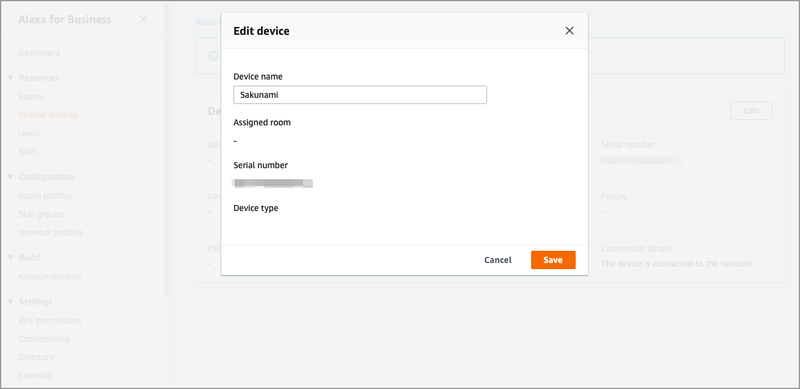Save the device changes
This screenshot has width=800, height=389.
[x=553, y=260]
